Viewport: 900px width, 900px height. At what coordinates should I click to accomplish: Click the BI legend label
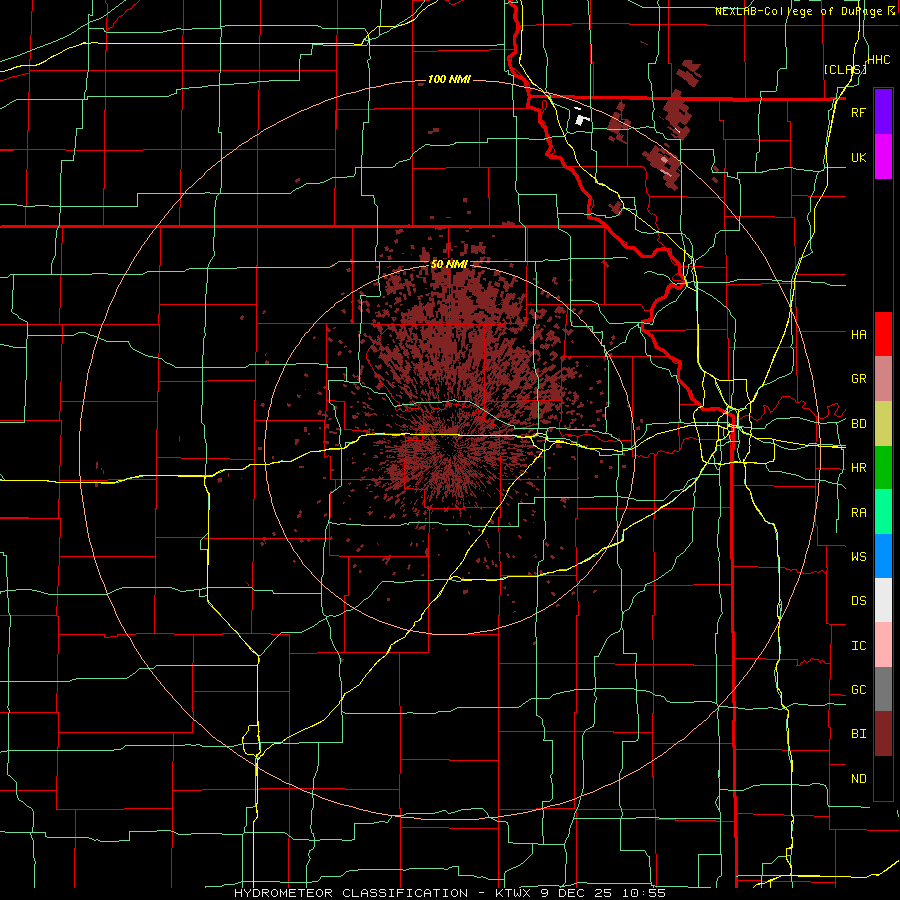[x=858, y=734]
